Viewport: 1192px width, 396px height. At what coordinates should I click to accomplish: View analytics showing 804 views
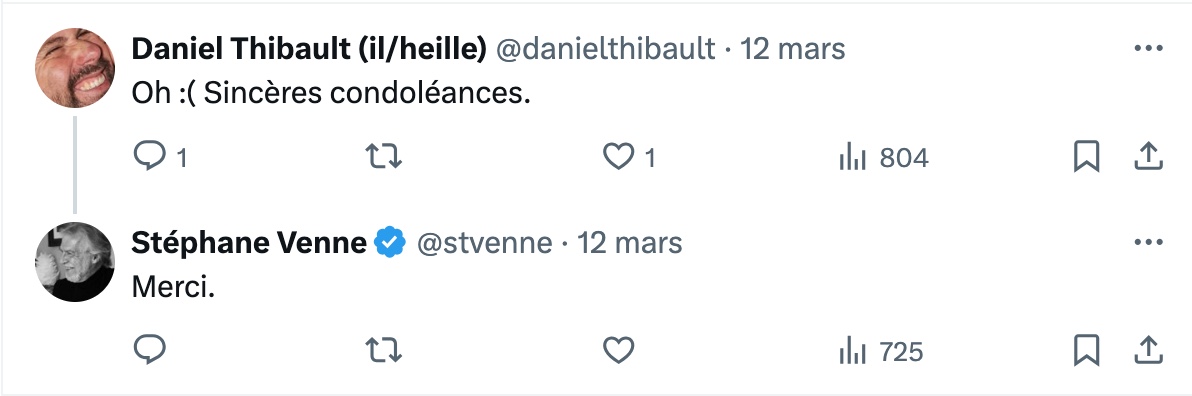[x=883, y=158]
